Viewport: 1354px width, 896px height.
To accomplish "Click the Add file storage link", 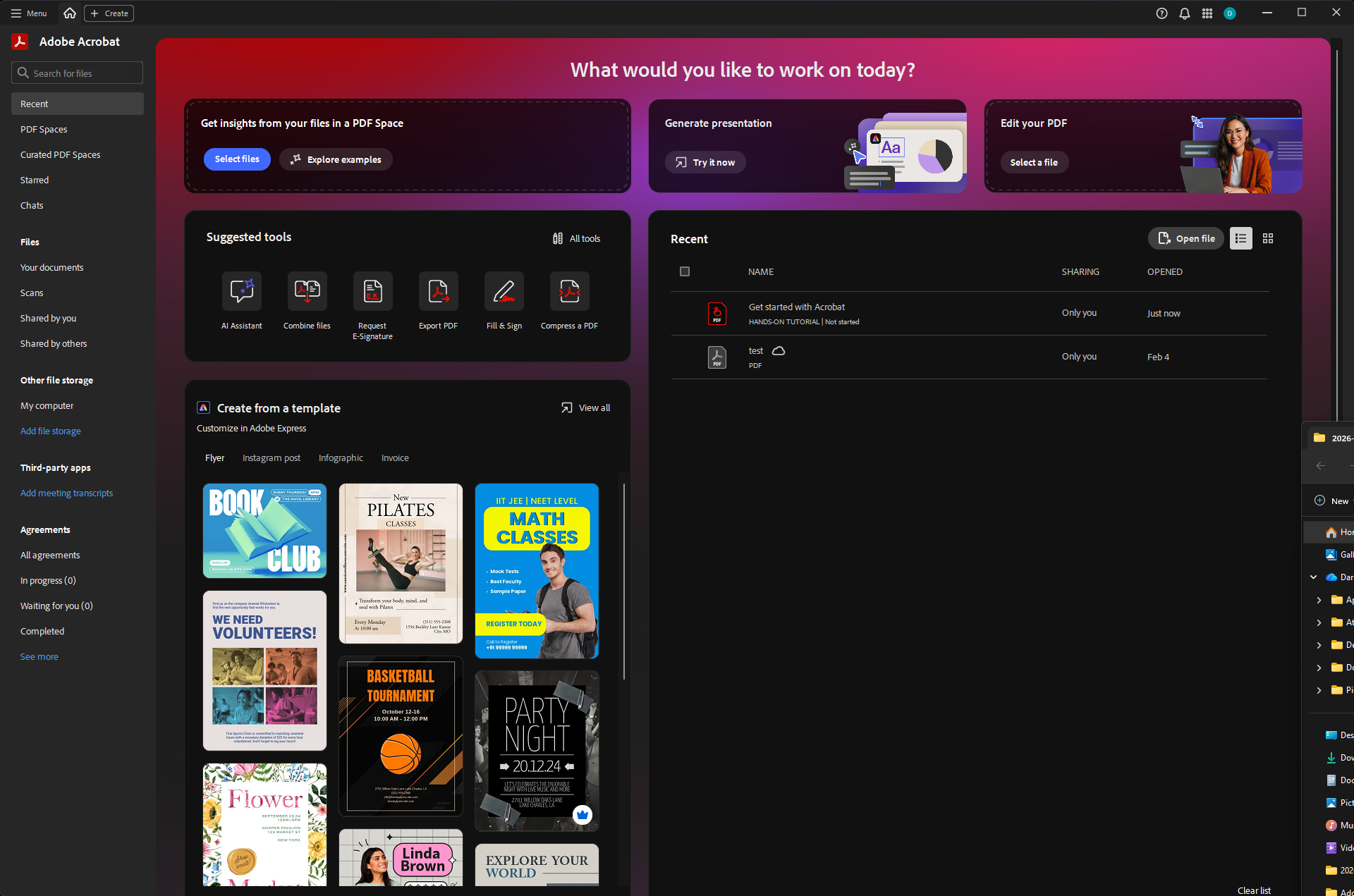I will click(x=51, y=431).
